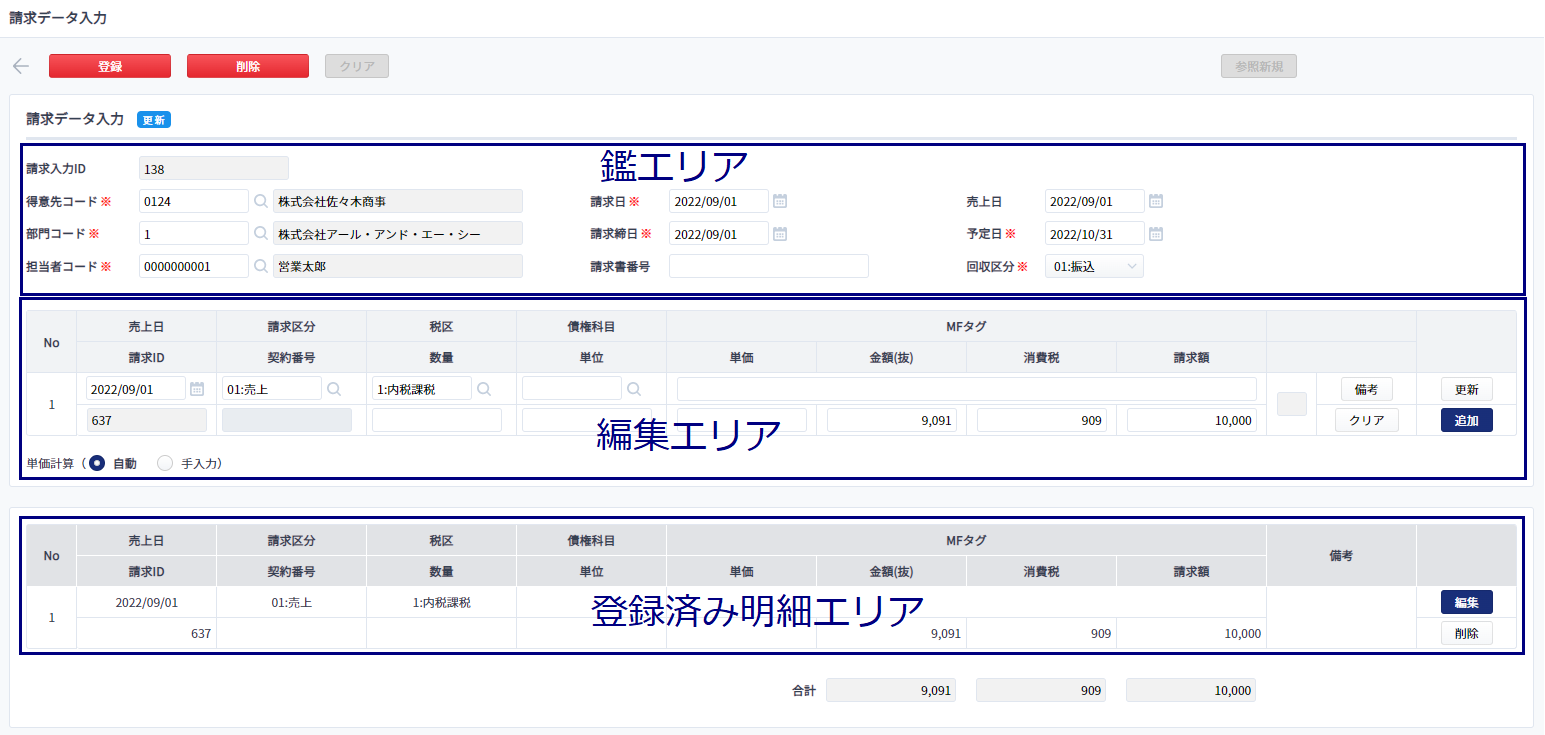Search 請求区分 next to 01:売上
The image size is (1545, 735).
(334, 389)
